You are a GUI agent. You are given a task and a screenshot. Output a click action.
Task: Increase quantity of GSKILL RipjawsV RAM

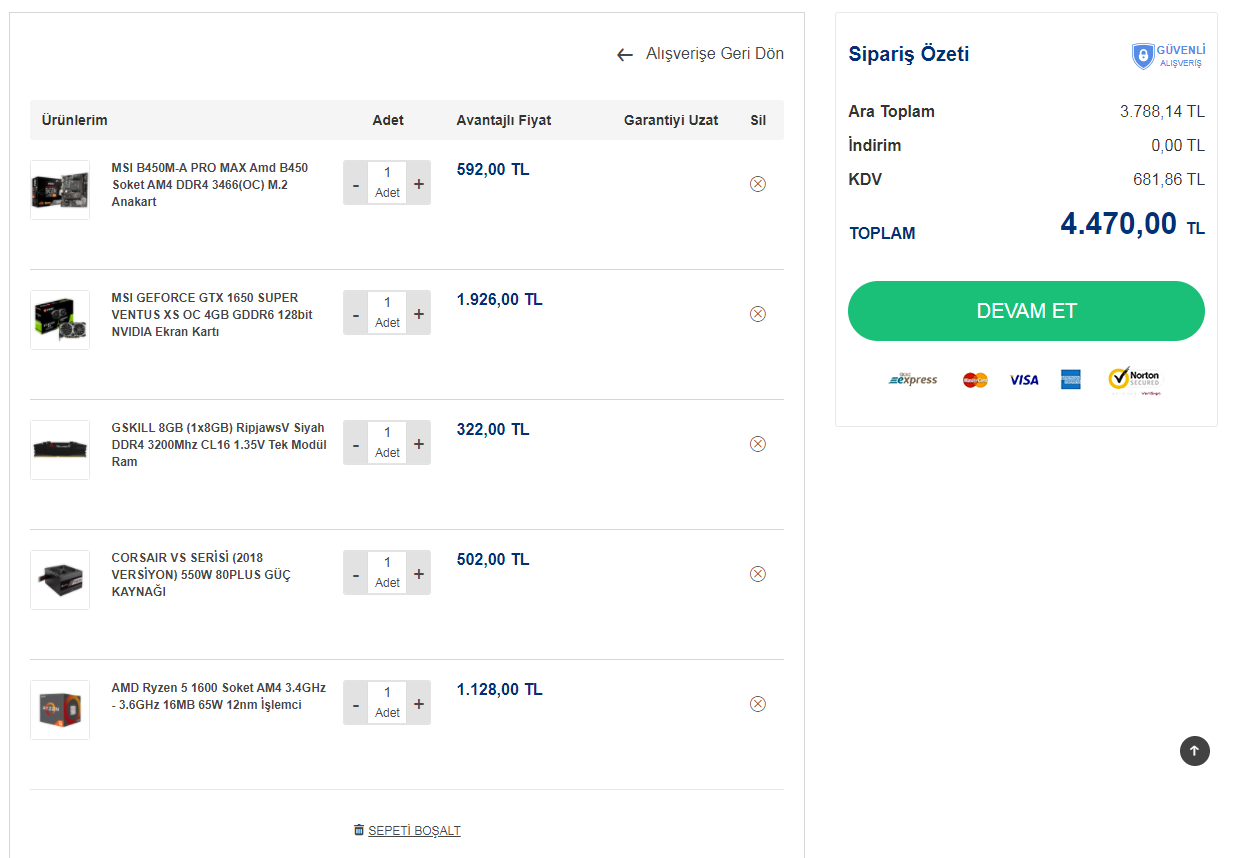point(418,444)
